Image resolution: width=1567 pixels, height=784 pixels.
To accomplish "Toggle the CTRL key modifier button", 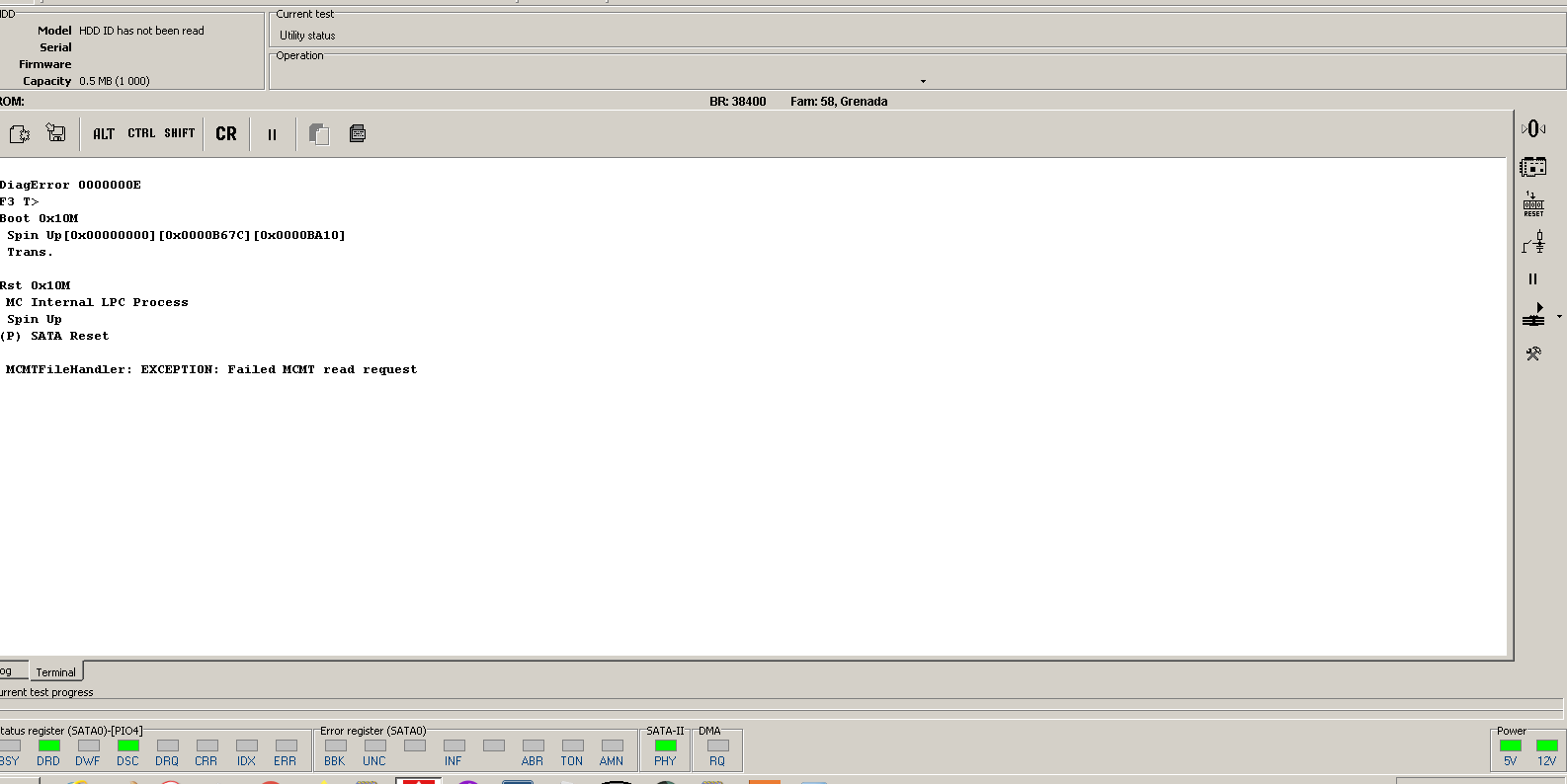I will click(x=141, y=133).
